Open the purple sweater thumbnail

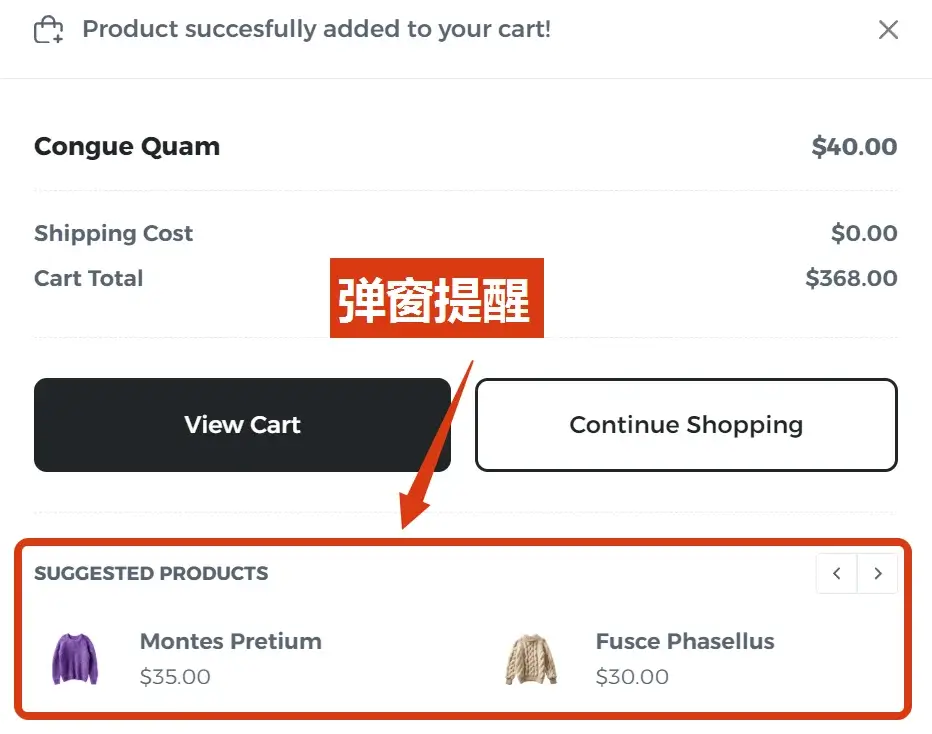point(75,658)
